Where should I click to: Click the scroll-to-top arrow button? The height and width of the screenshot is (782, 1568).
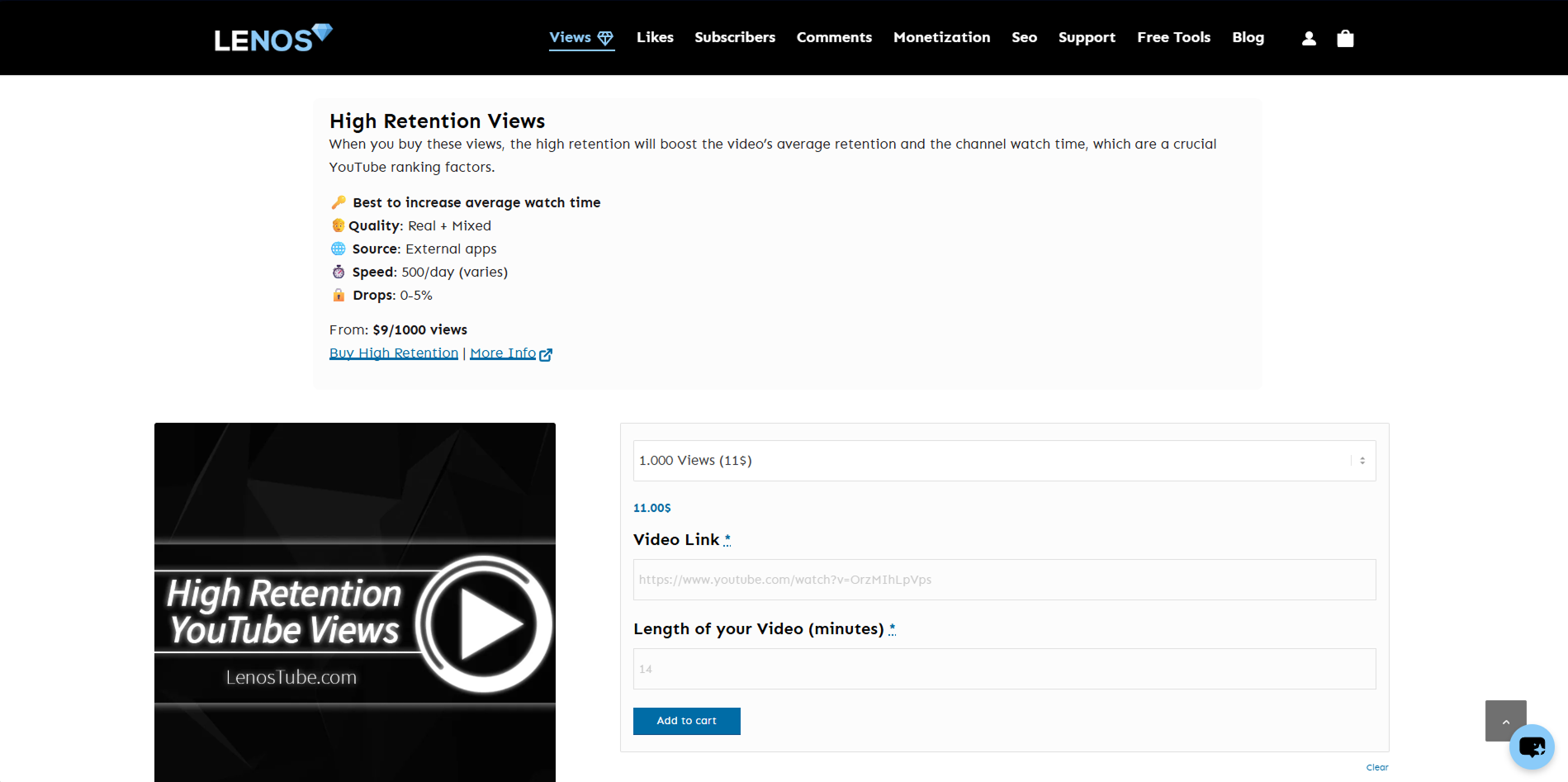pyautogui.click(x=1505, y=721)
